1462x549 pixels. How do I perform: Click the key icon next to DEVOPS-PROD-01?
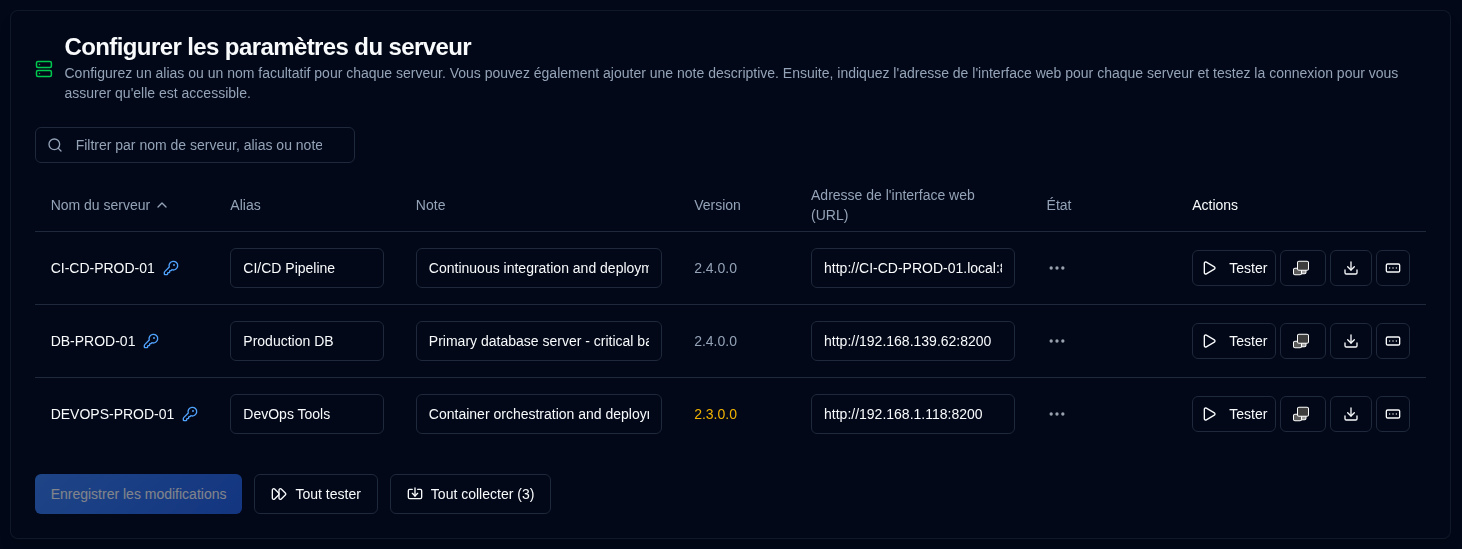190,414
